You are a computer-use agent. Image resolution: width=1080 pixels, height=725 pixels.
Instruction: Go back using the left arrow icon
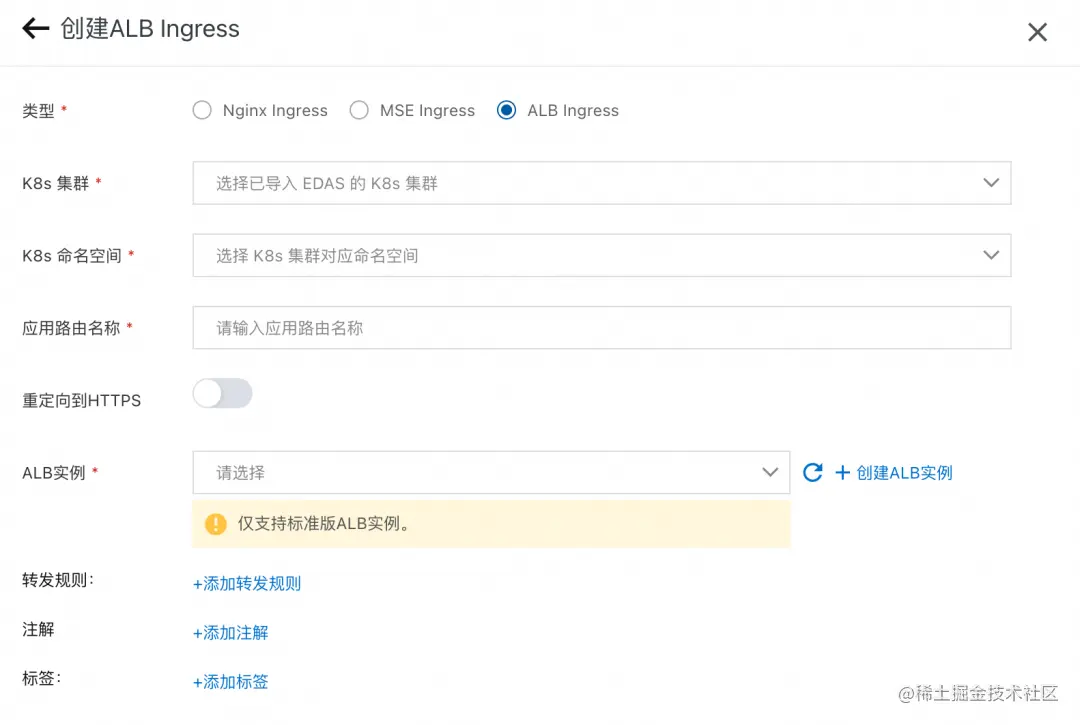(x=35, y=29)
